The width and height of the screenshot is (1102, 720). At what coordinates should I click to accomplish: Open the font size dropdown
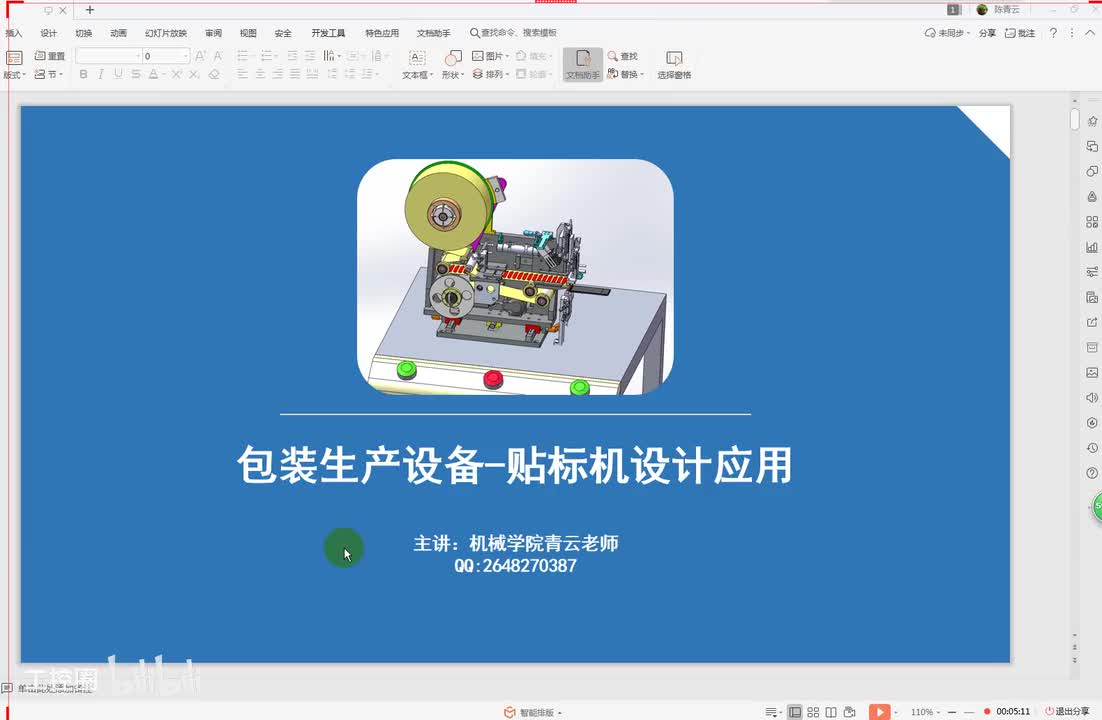click(x=186, y=56)
